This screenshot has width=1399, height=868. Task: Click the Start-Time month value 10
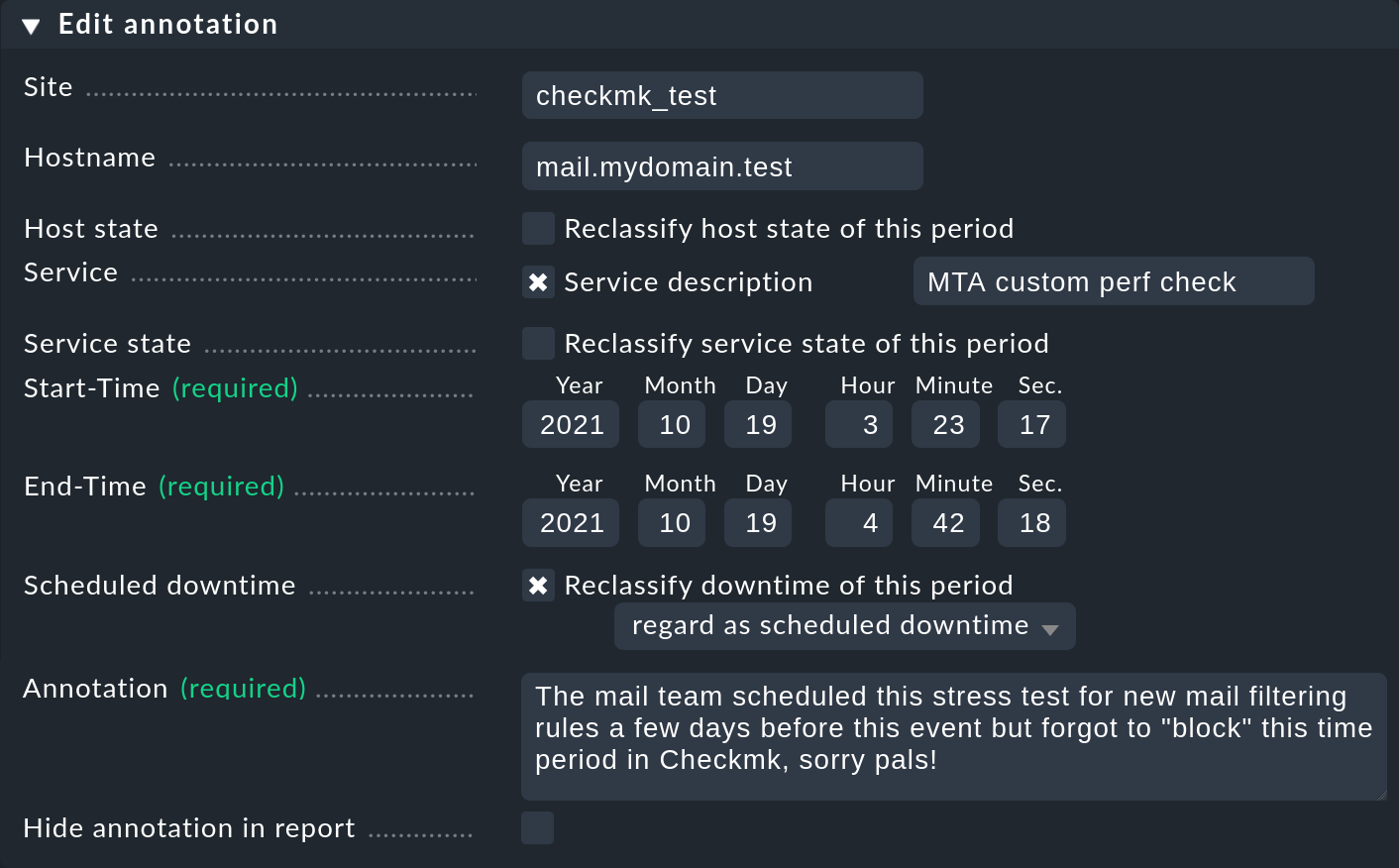click(x=672, y=424)
